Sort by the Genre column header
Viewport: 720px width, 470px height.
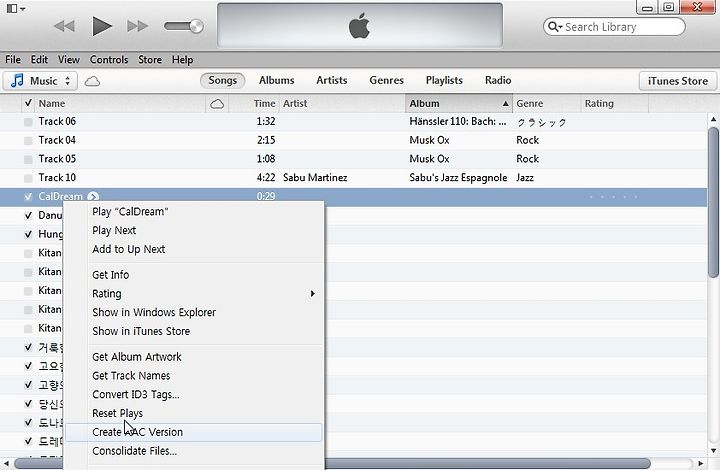(546, 104)
